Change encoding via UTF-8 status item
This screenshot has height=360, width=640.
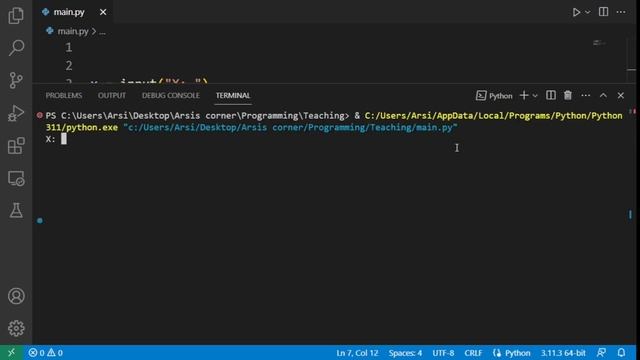pyautogui.click(x=443, y=353)
